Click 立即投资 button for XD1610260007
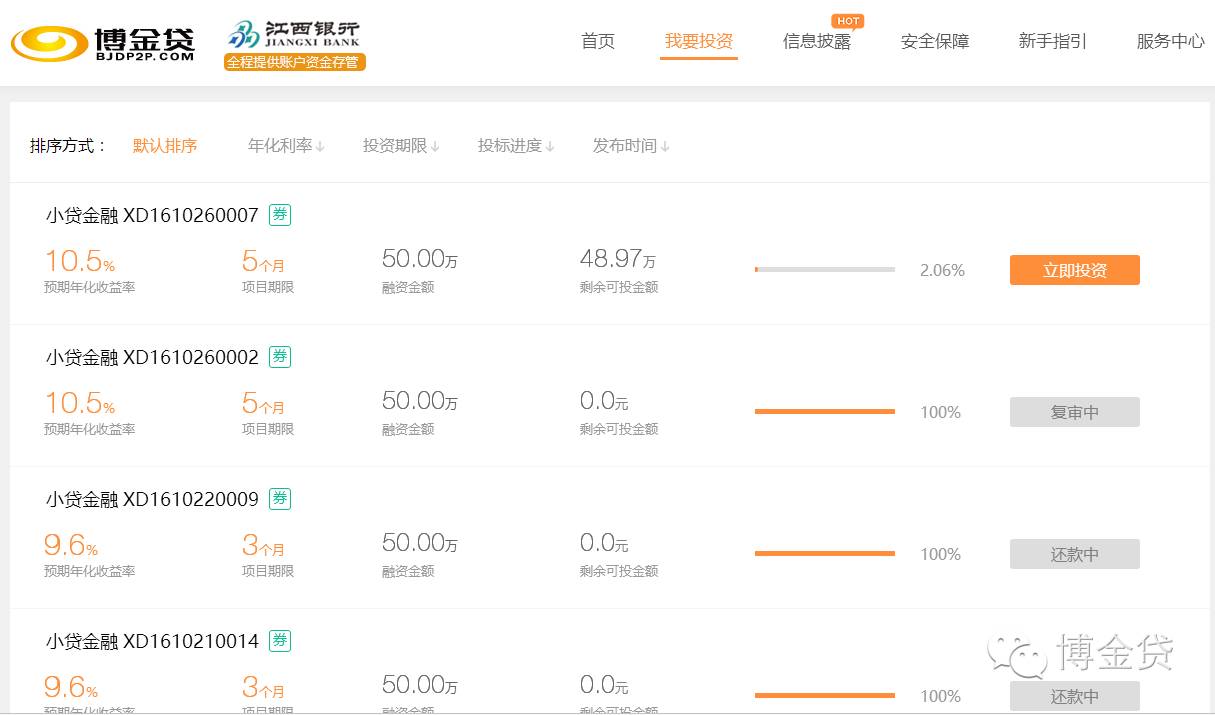The width and height of the screenshot is (1215, 715). click(1075, 270)
